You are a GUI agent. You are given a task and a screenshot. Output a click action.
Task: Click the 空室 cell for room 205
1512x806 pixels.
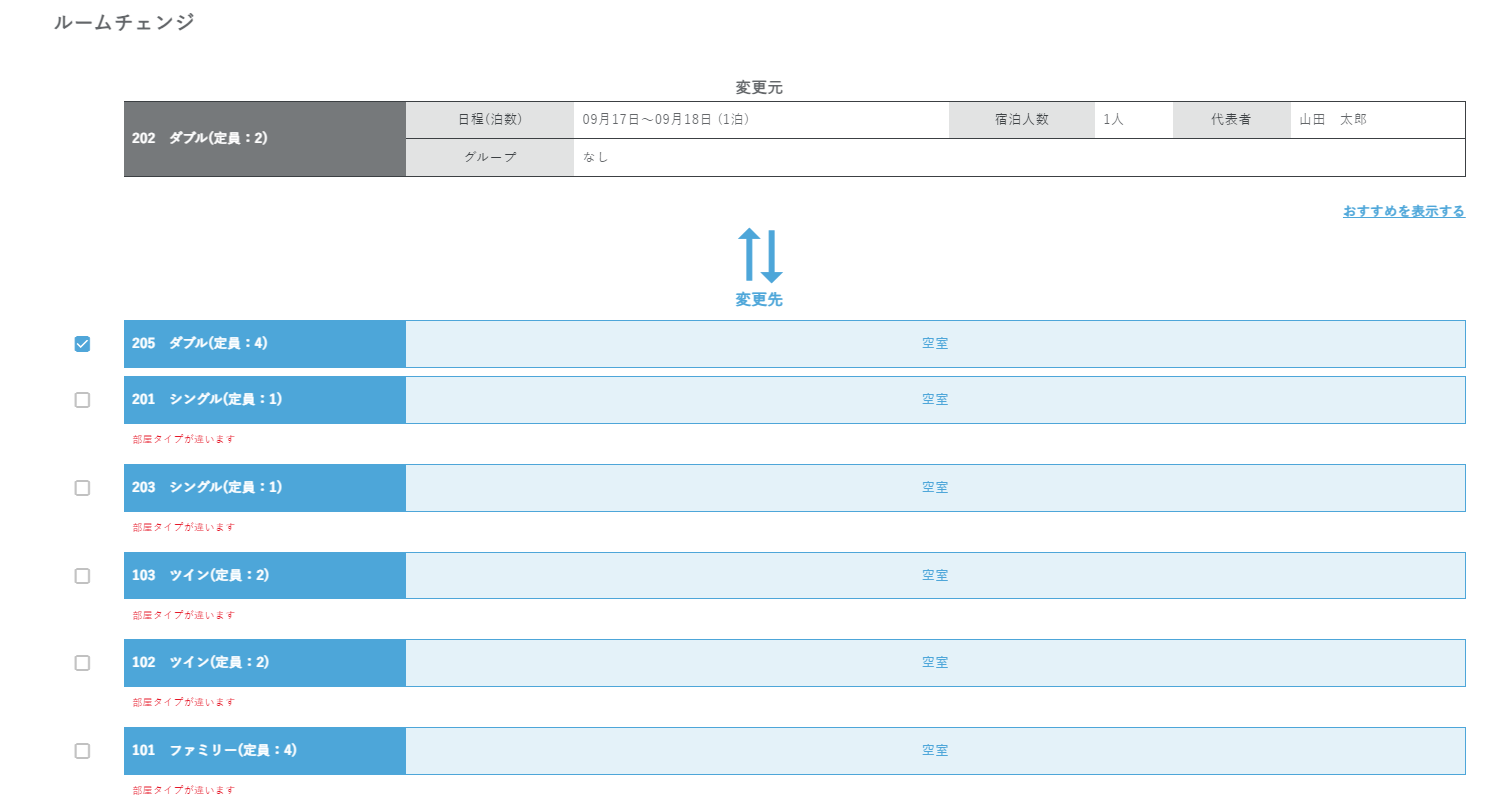tap(935, 343)
